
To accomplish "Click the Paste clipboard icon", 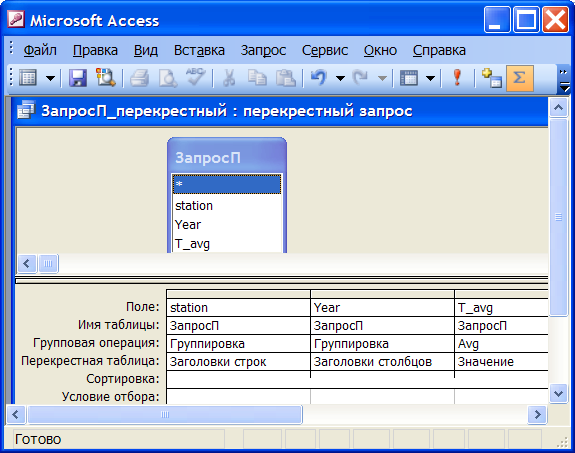I will tap(285, 78).
